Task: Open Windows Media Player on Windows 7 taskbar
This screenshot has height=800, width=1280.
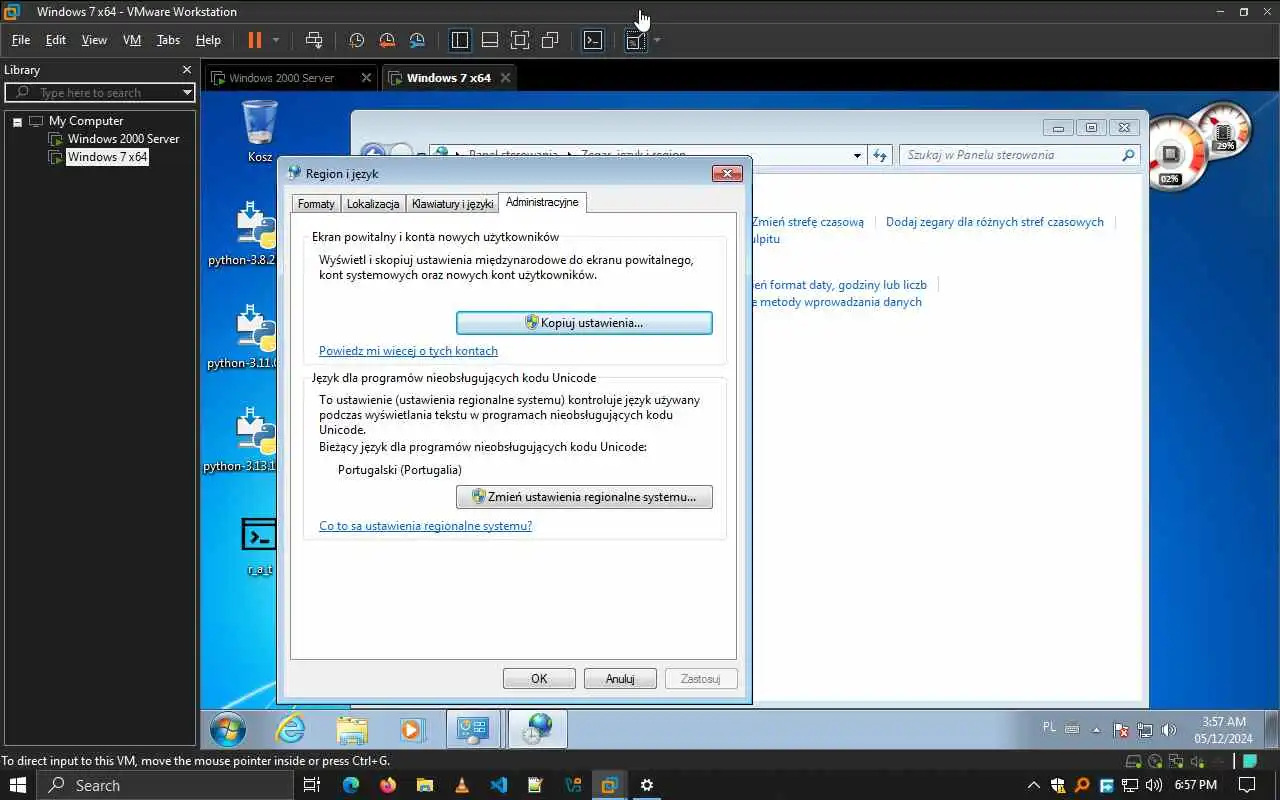Action: (412, 730)
